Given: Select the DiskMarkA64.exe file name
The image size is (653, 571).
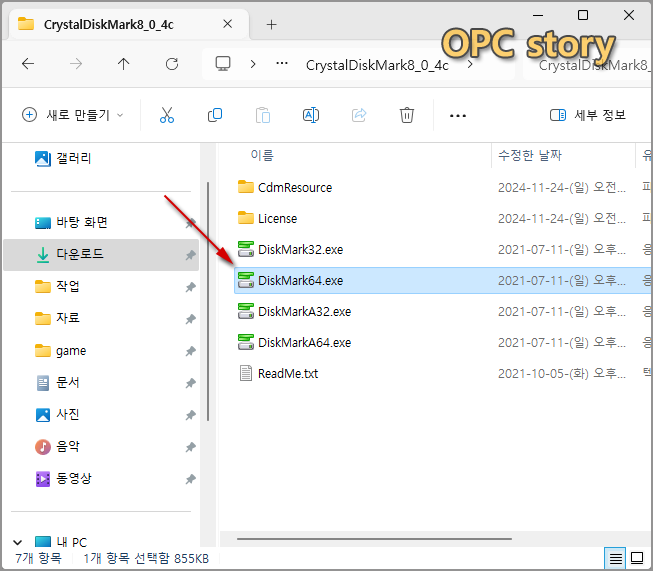Looking at the screenshot, I should coord(304,342).
